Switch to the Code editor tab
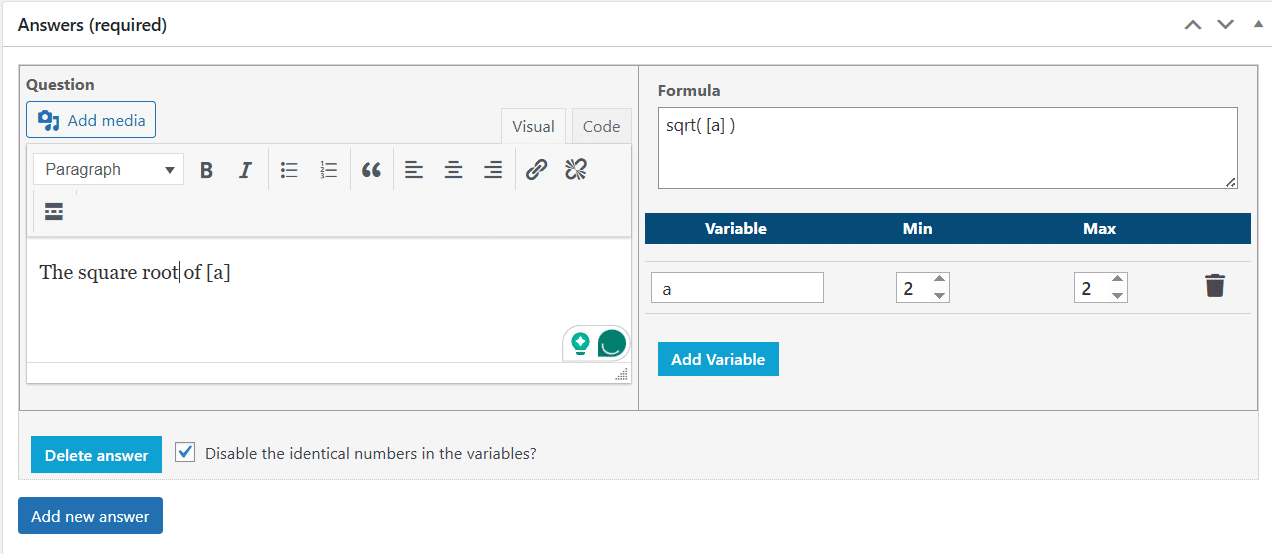 tap(601, 126)
